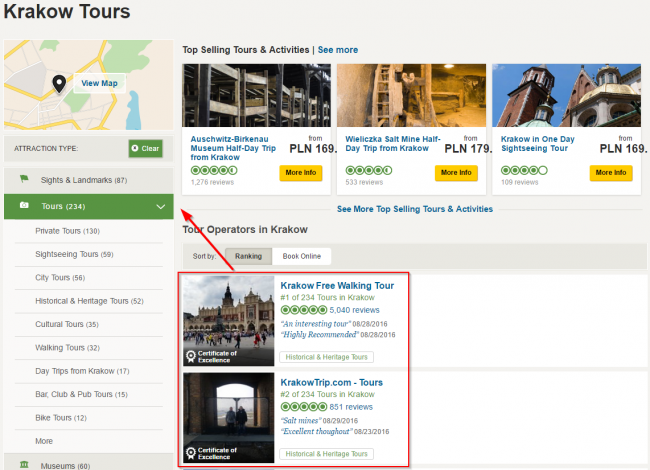Click the Clear button x icon

coord(135,148)
